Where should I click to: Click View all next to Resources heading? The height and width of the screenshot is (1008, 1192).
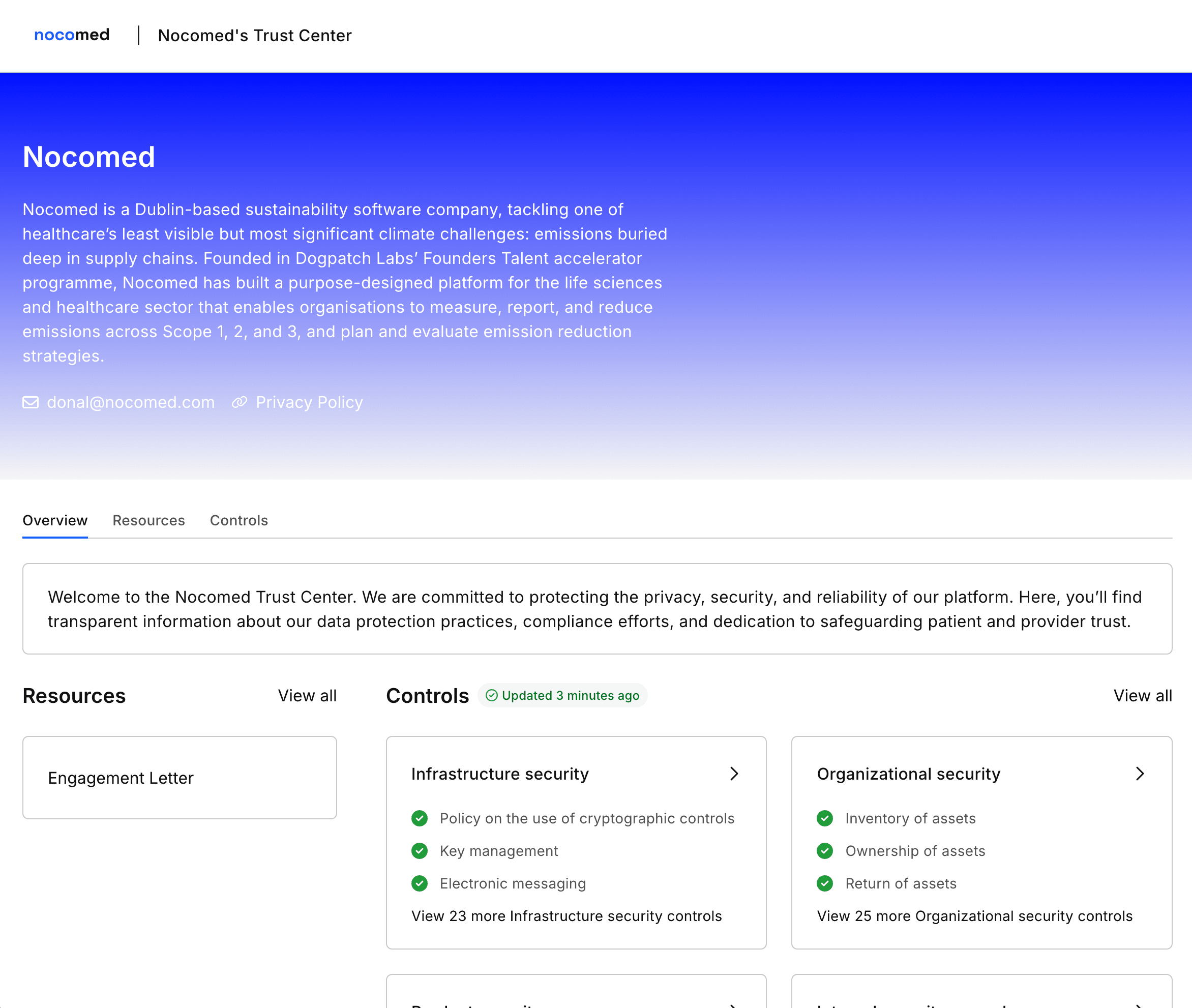click(308, 696)
